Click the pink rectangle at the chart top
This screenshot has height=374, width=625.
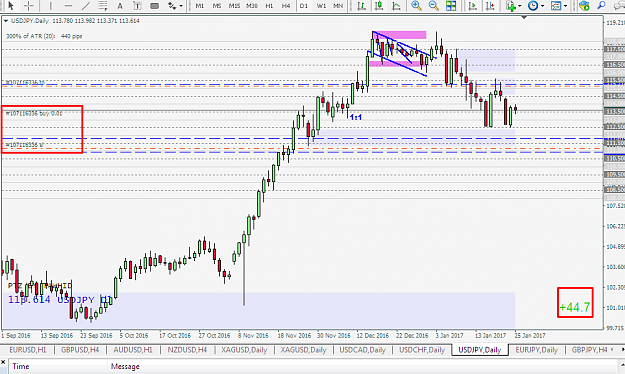399,35
